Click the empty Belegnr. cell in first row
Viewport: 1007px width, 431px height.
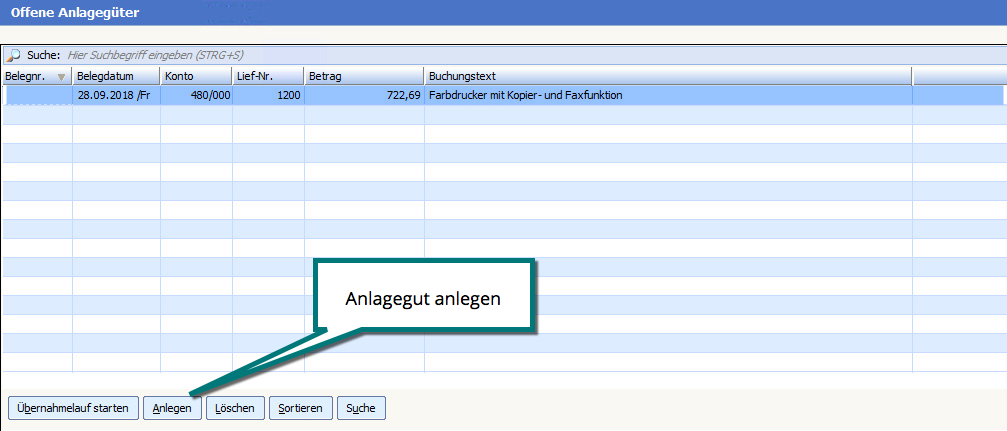(x=37, y=96)
